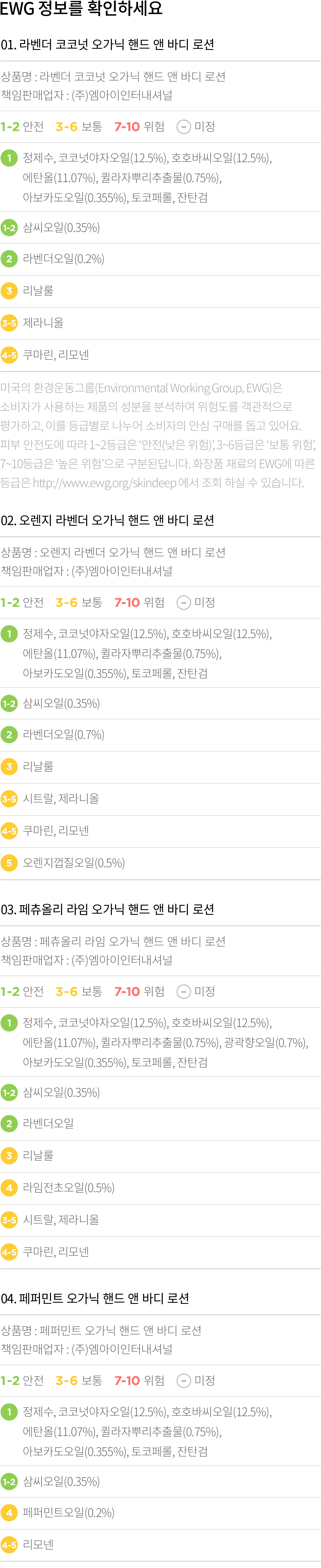Click the 미정 minus icon under 01 라벤더 코코넛
Viewport: 321px width, 1568px height.
(x=183, y=127)
